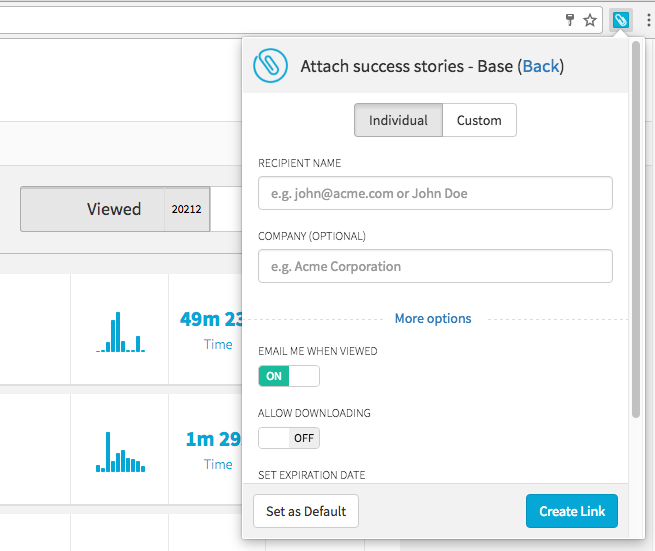Click the Back link in header
The image size is (655, 551).
(x=541, y=66)
